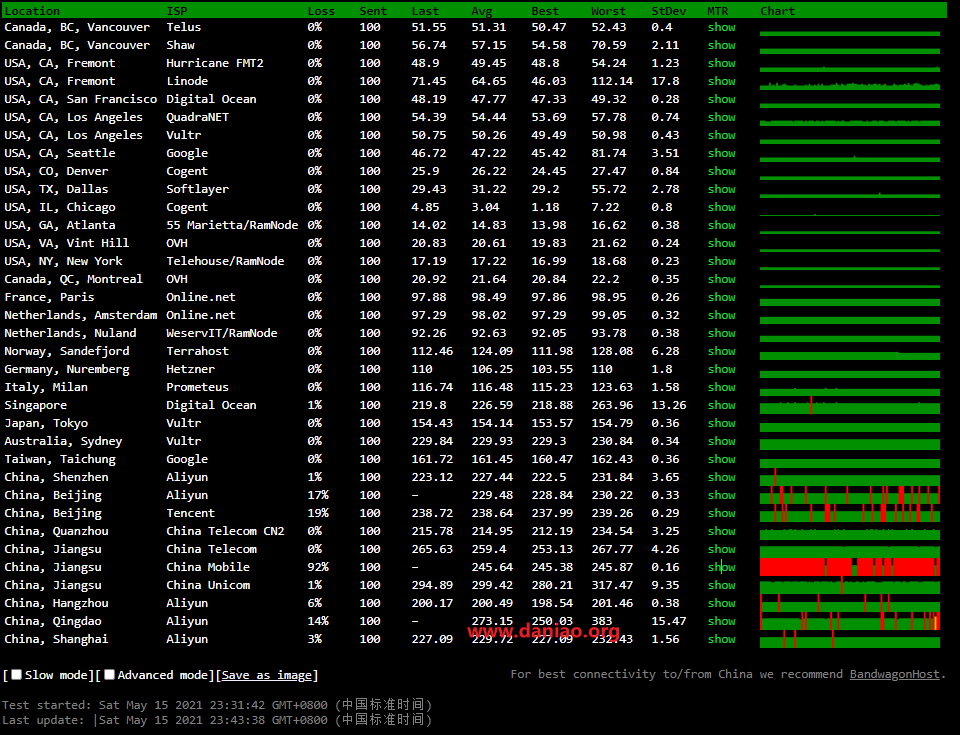Click the 19% loss value
Screen dimensions: 960x735
click(318, 513)
